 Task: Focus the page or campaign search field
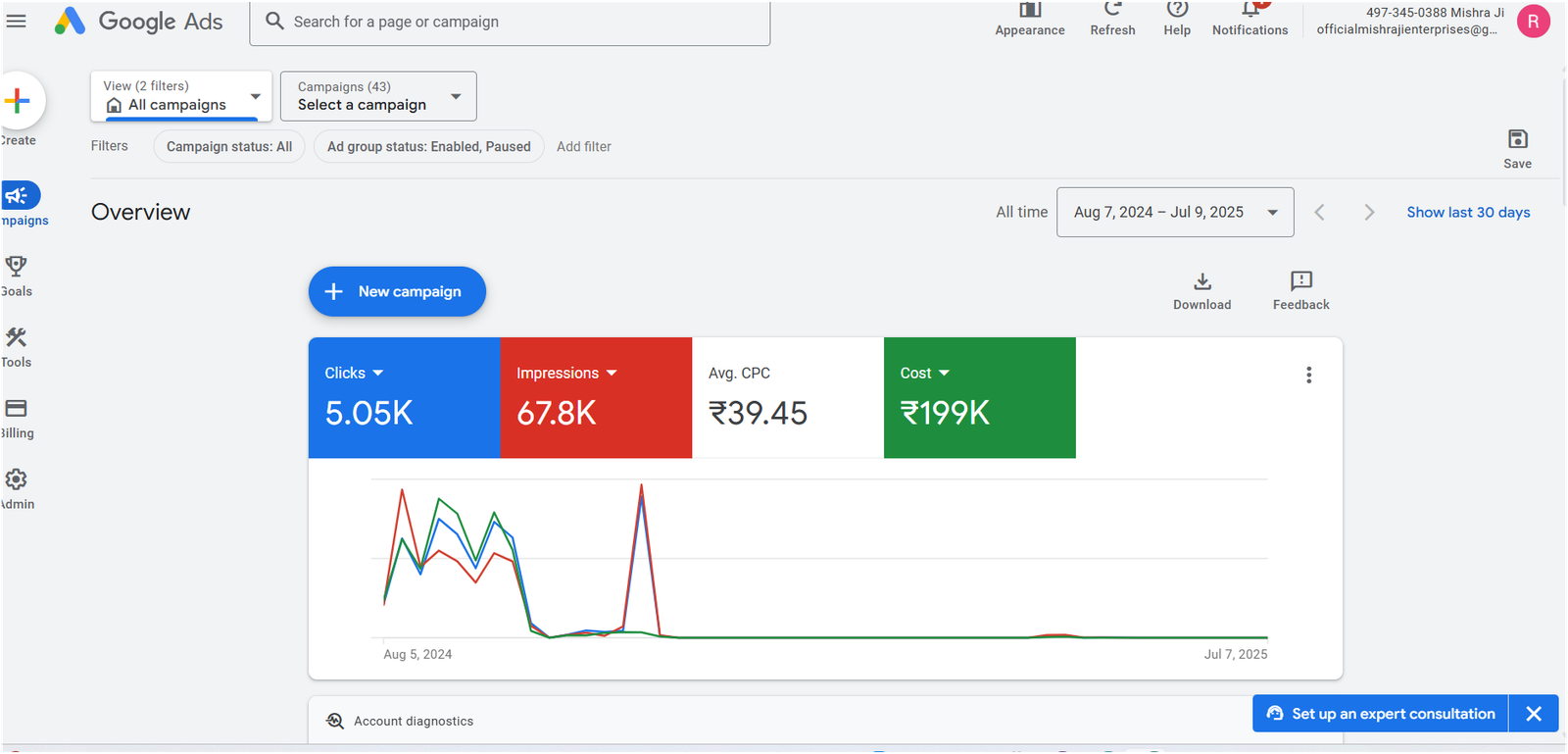click(x=510, y=22)
